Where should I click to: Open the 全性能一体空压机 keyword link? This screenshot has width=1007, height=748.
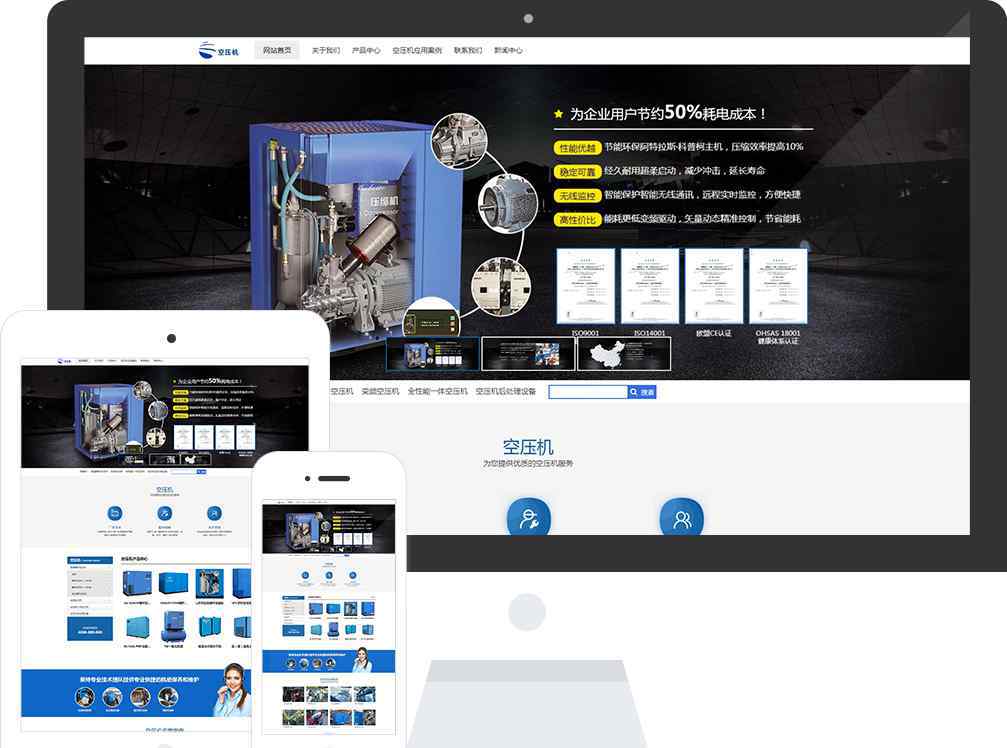(437, 391)
